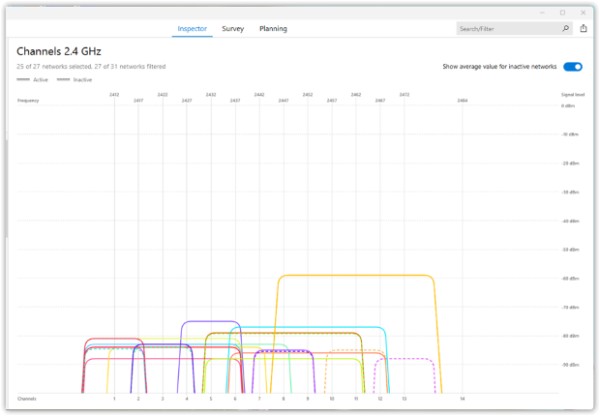
Task: Click the 2484 frequency label
Action: 462,100
